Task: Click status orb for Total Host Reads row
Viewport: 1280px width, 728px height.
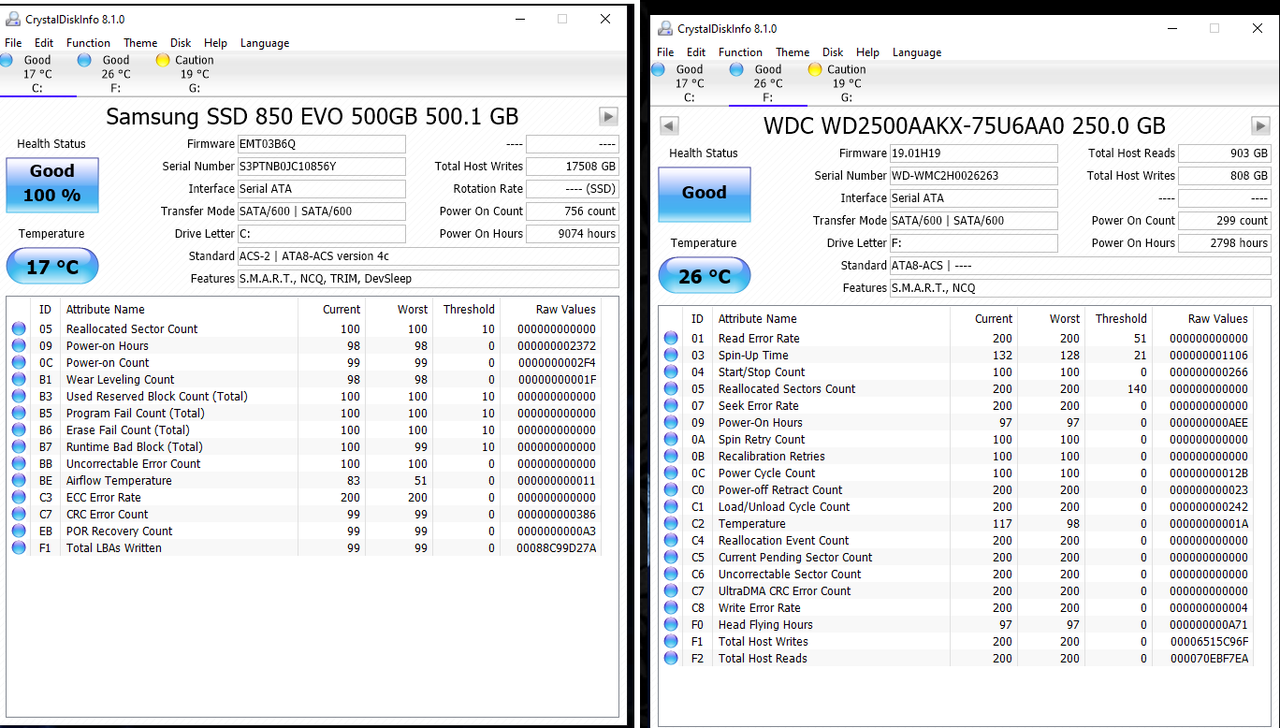Action: click(x=670, y=658)
